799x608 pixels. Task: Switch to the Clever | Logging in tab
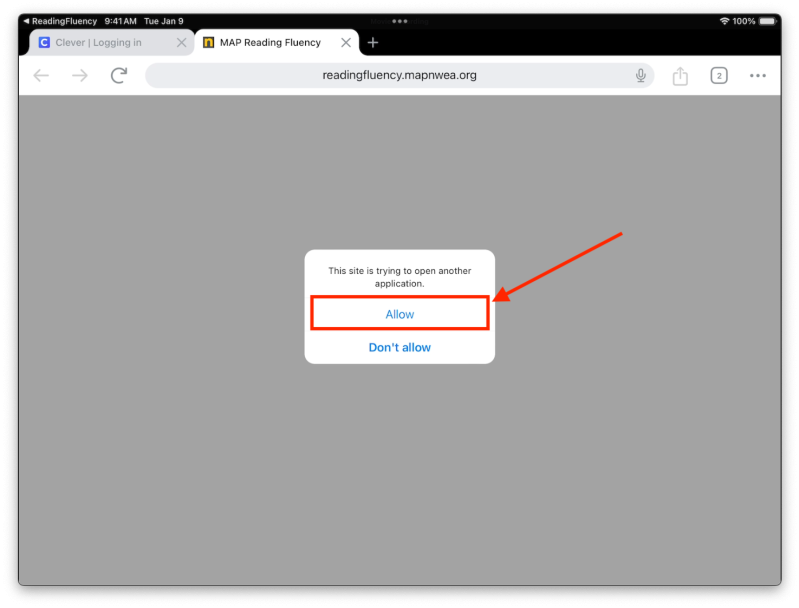point(98,43)
